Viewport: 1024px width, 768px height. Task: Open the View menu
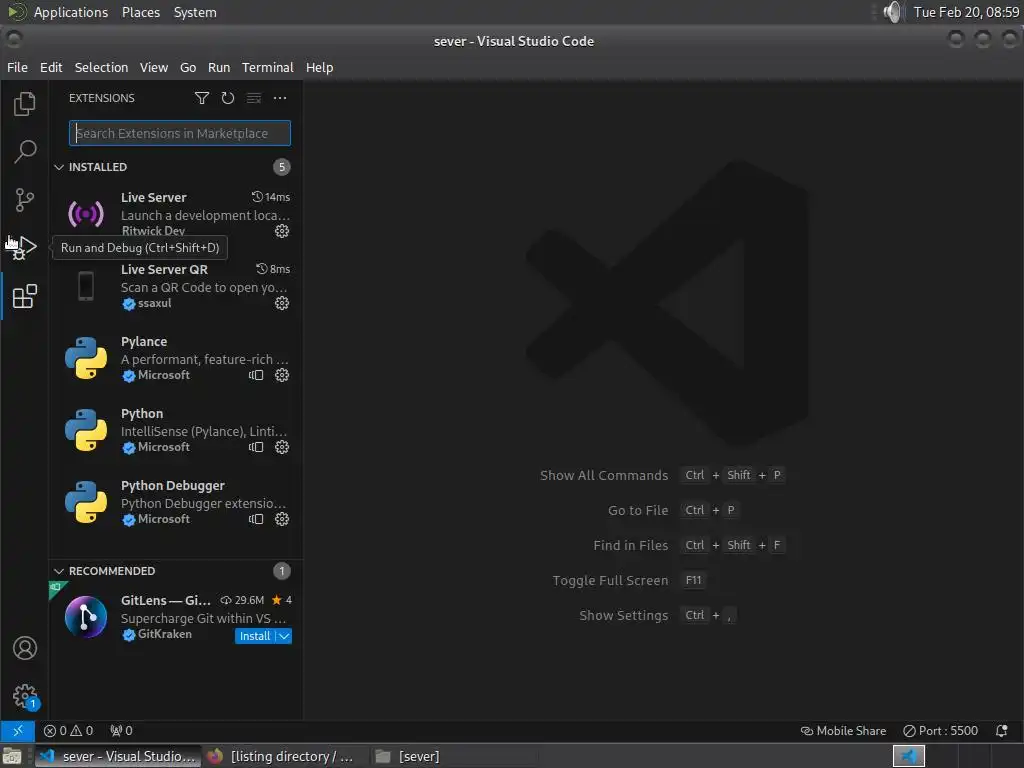point(153,67)
